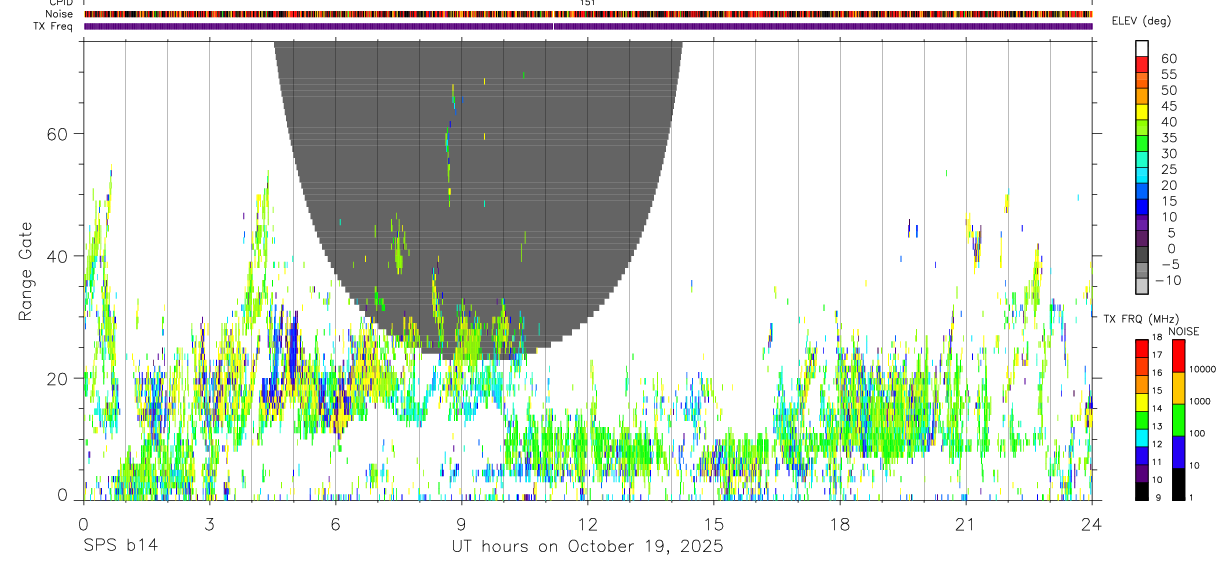Click the '24' tick label on the time axis

[x=1092, y=524]
